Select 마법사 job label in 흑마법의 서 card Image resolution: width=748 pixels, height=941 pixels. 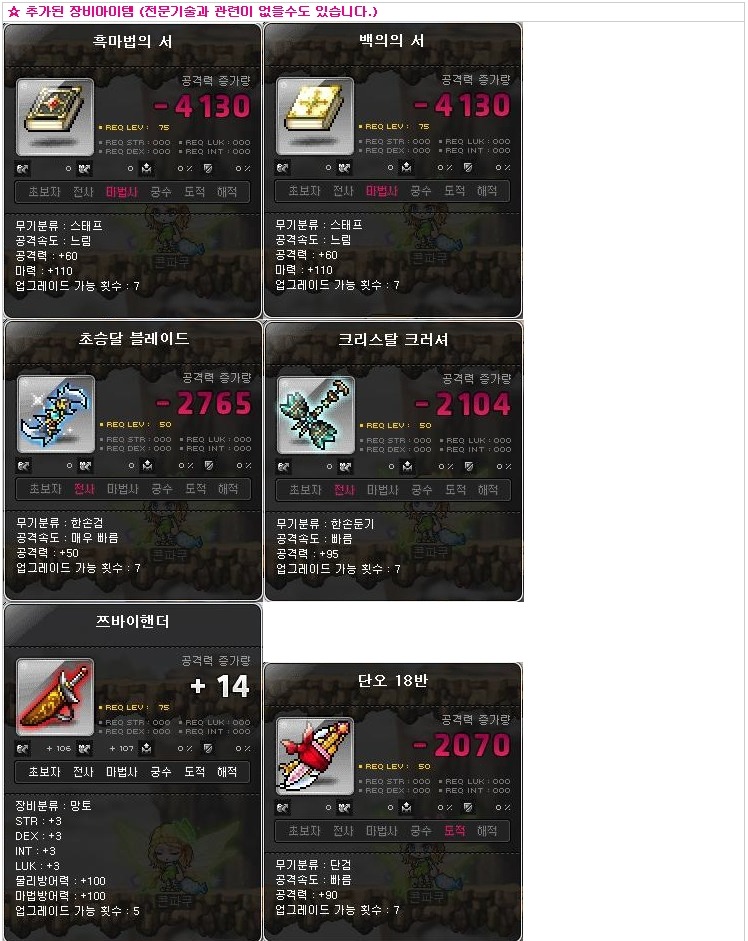(x=122, y=192)
